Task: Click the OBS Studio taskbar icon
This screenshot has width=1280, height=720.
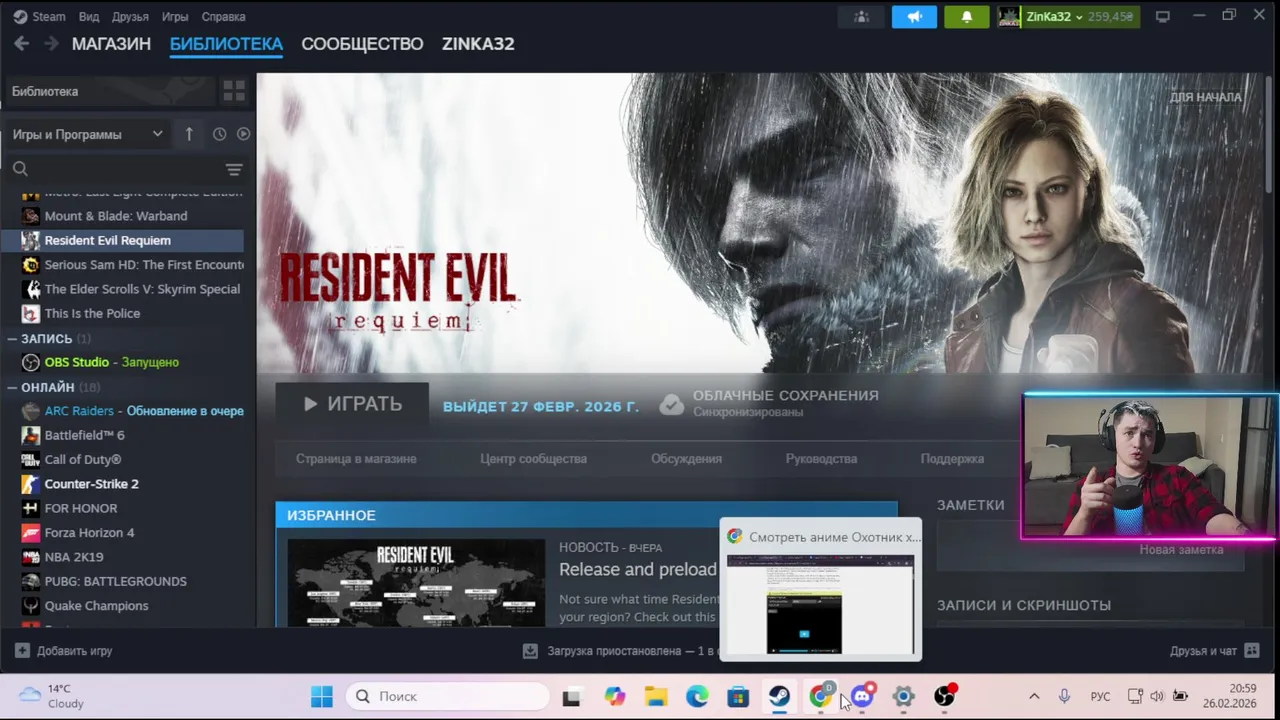Action: (944, 697)
